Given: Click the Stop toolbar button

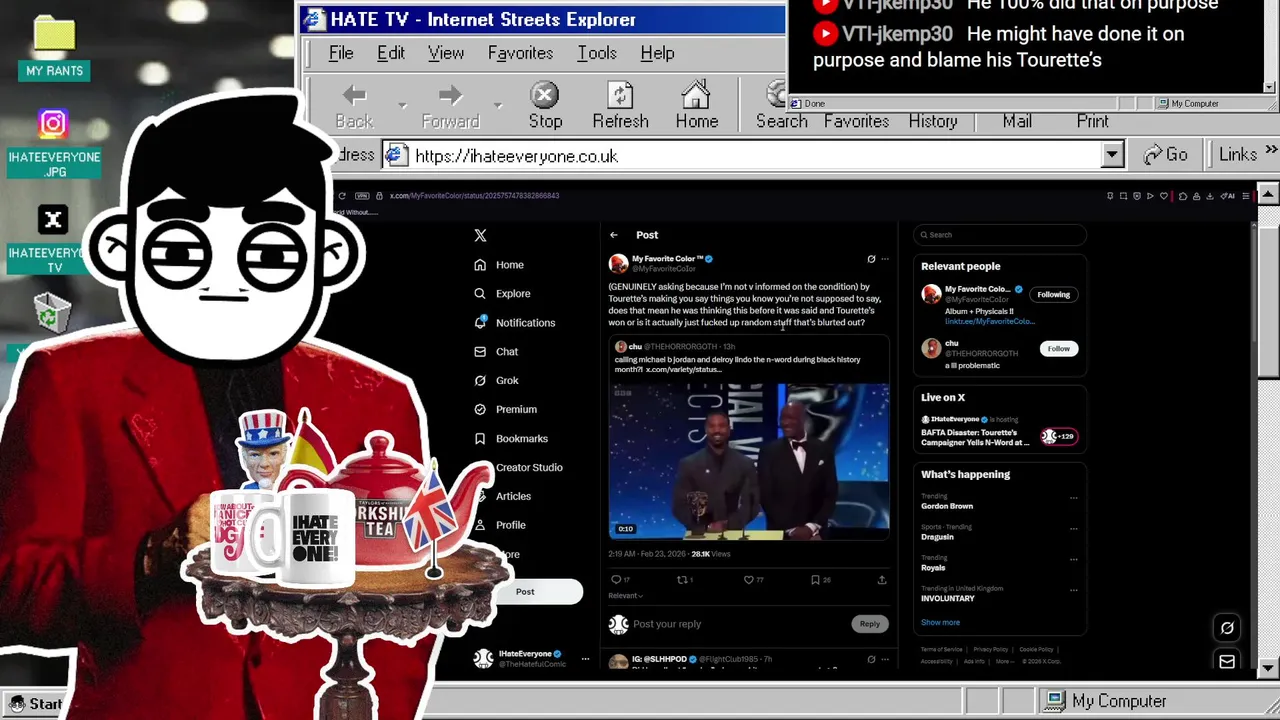Looking at the screenshot, I should (545, 106).
